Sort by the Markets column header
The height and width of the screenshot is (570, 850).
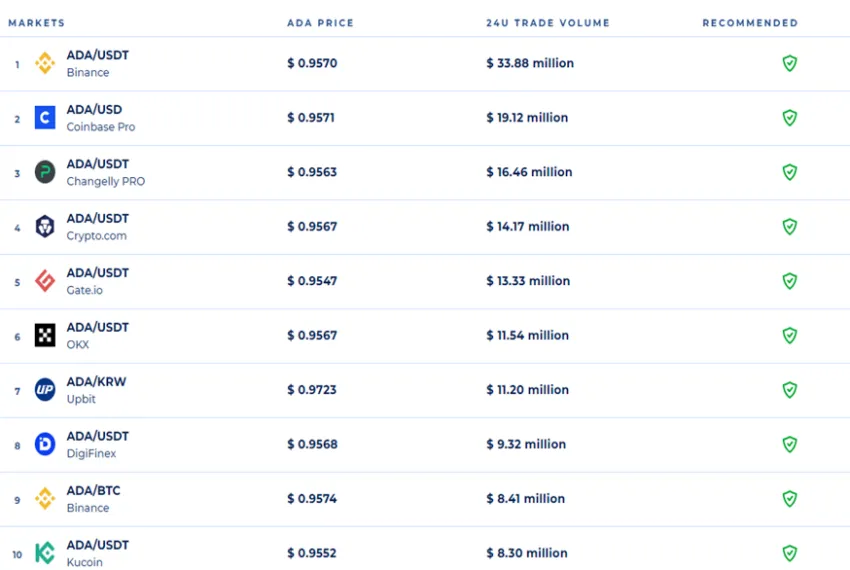pyautogui.click(x=36, y=23)
